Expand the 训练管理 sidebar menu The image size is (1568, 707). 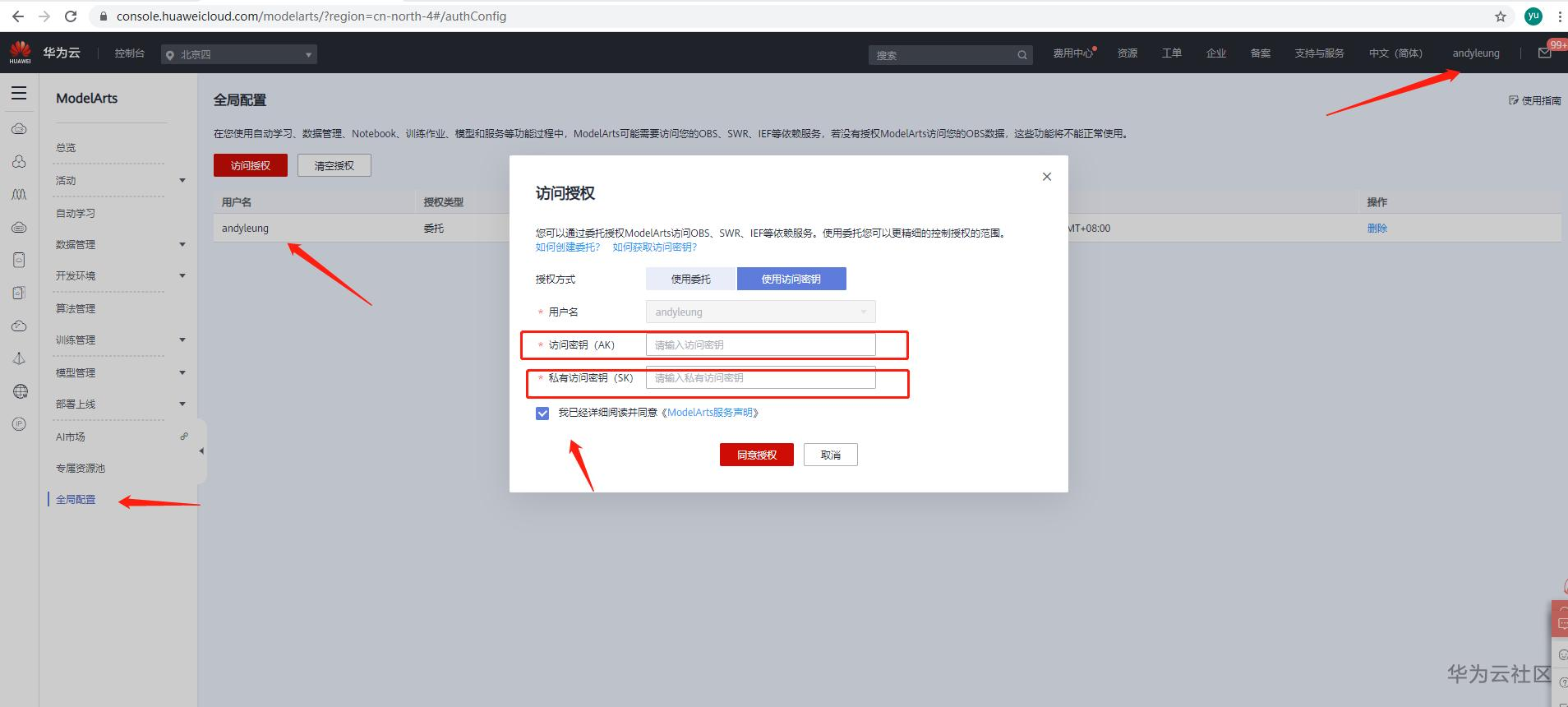[x=182, y=340]
